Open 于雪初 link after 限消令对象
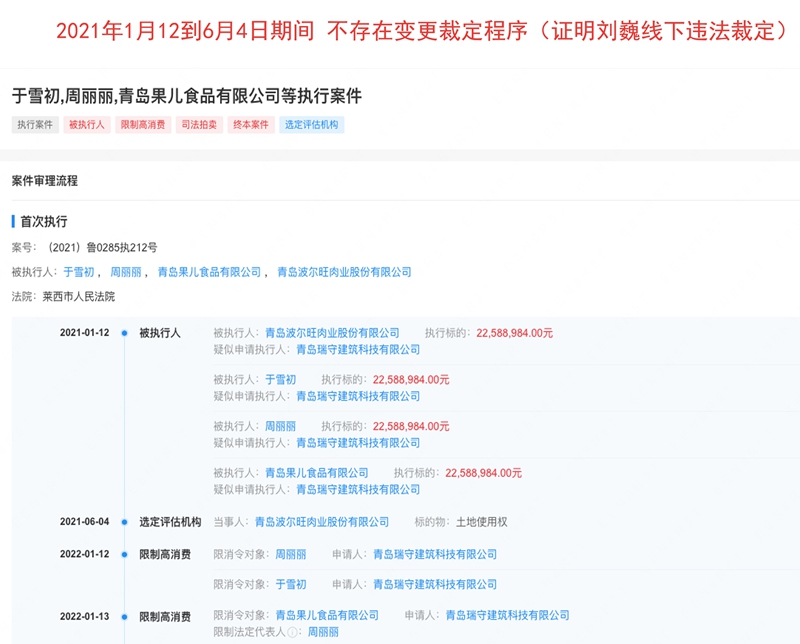 [x=291, y=584]
